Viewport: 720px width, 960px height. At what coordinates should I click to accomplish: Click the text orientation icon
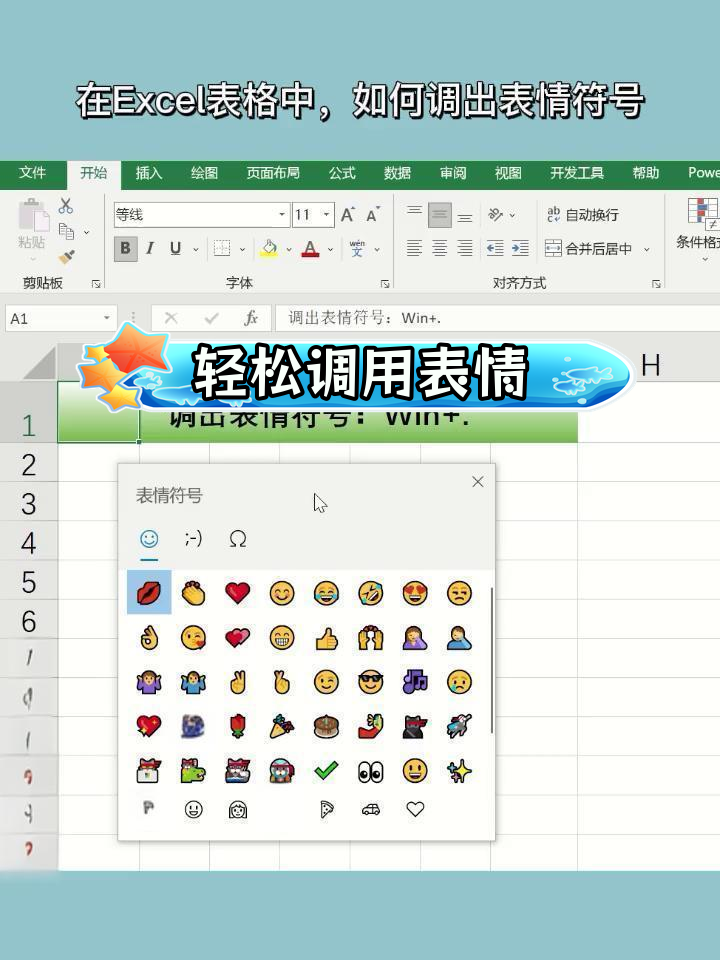click(495, 215)
